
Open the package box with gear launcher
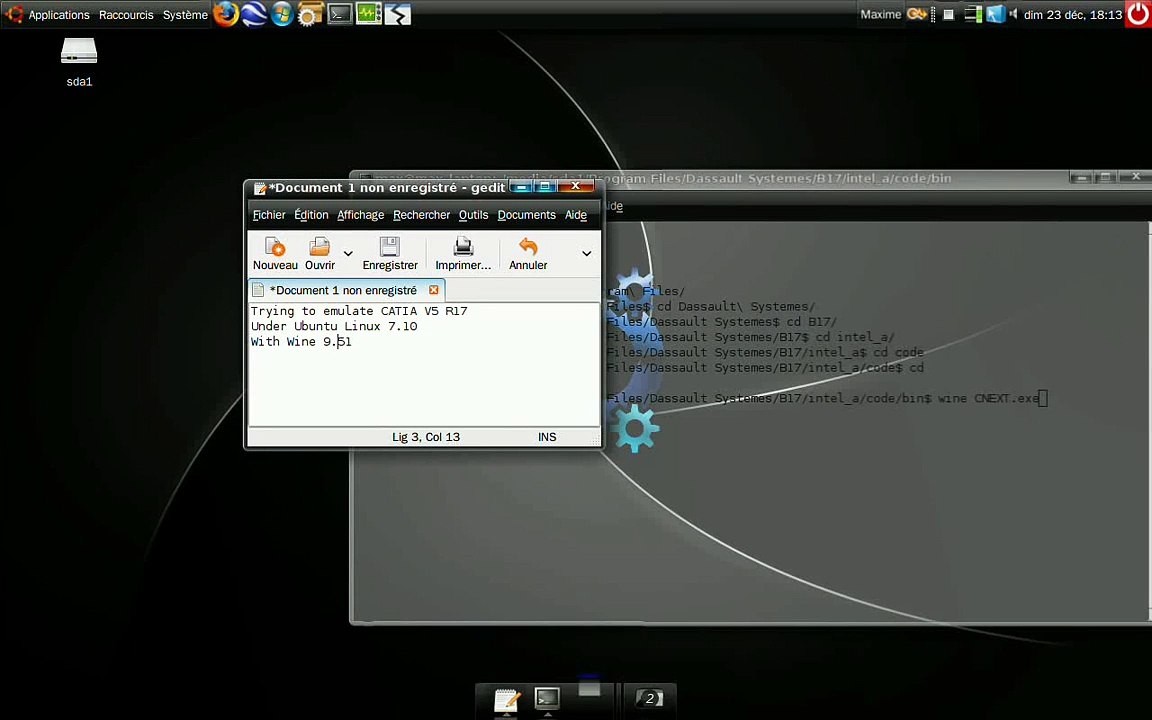click(x=309, y=14)
